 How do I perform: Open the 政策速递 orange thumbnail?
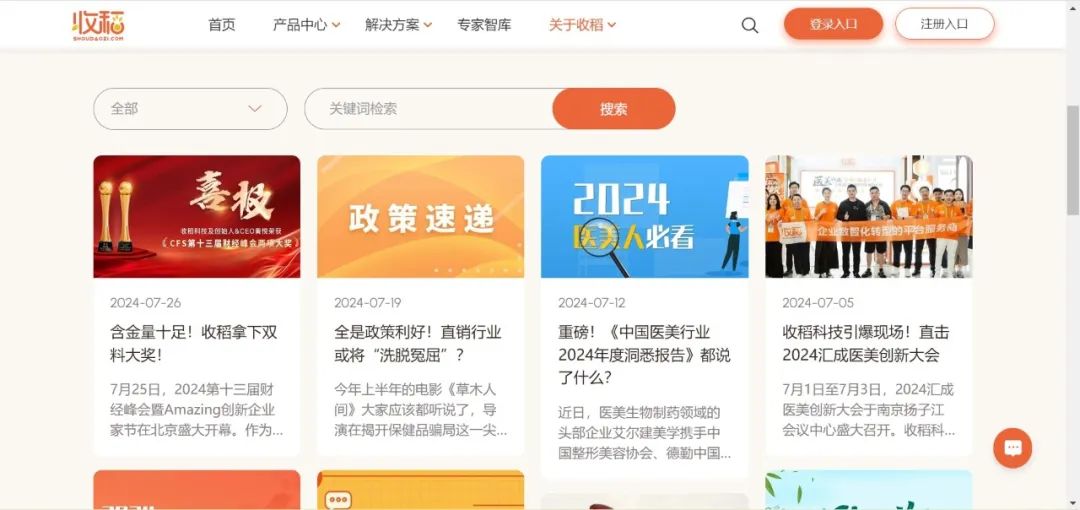(421, 216)
